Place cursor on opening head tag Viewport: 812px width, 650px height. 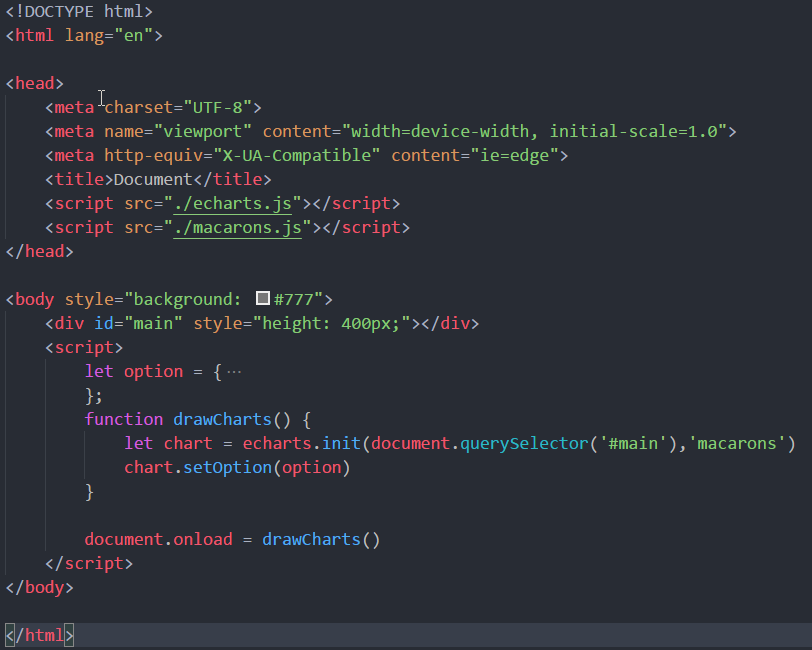(x=35, y=83)
